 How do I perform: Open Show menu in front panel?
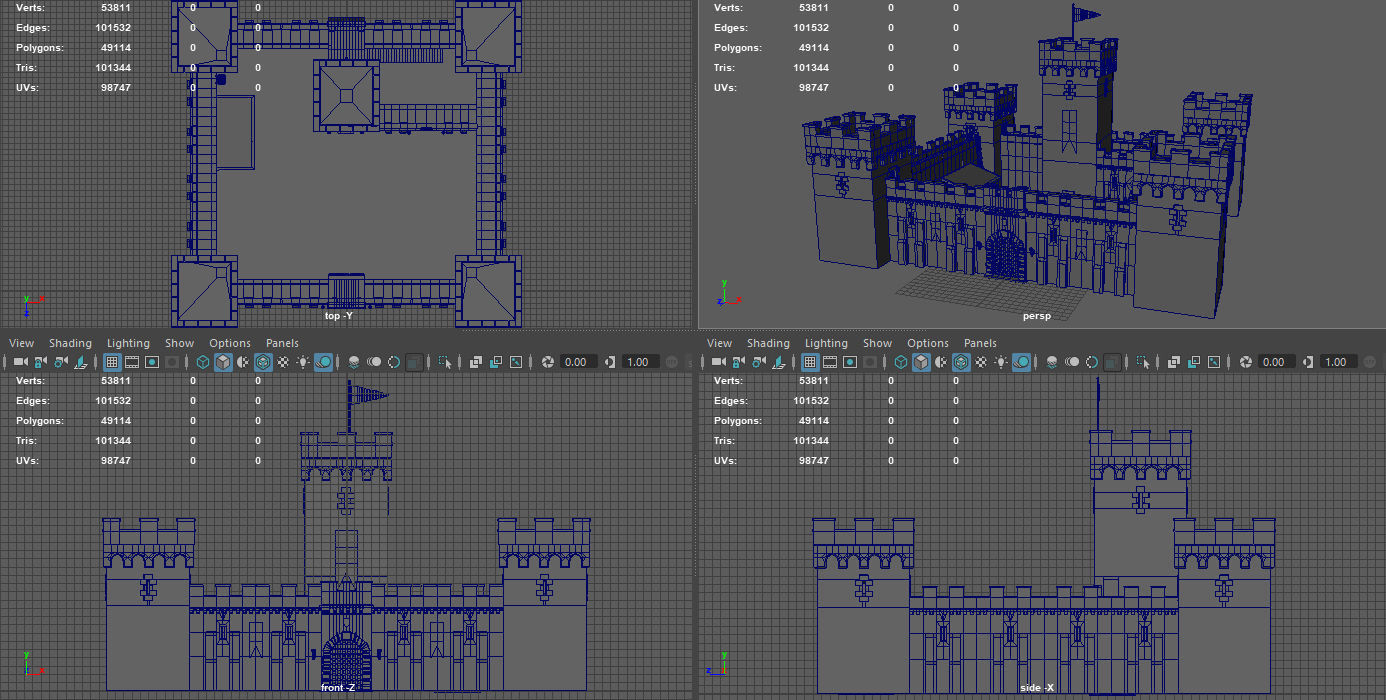pos(179,343)
